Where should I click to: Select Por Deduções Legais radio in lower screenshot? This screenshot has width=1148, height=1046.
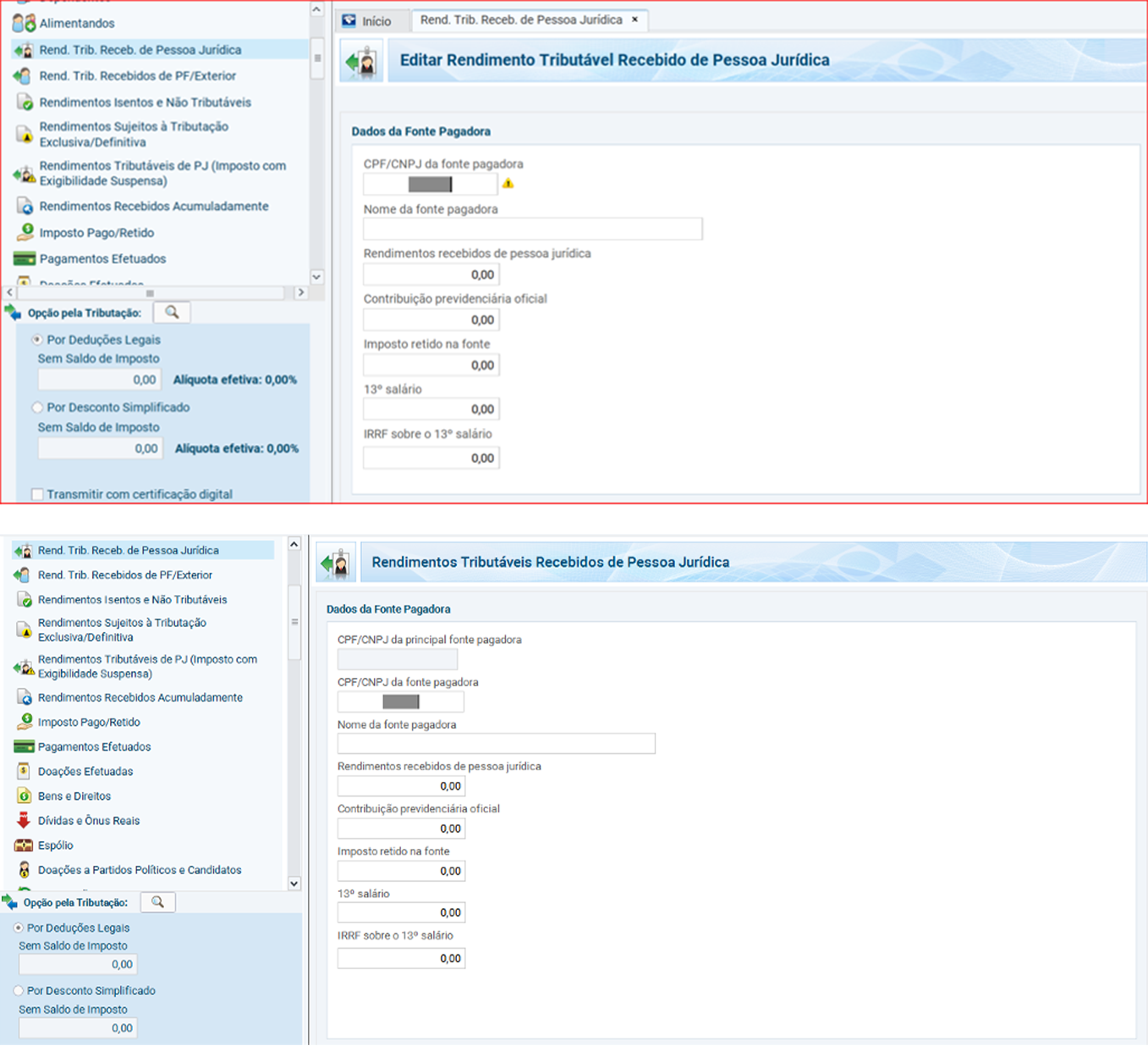(x=19, y=928)
